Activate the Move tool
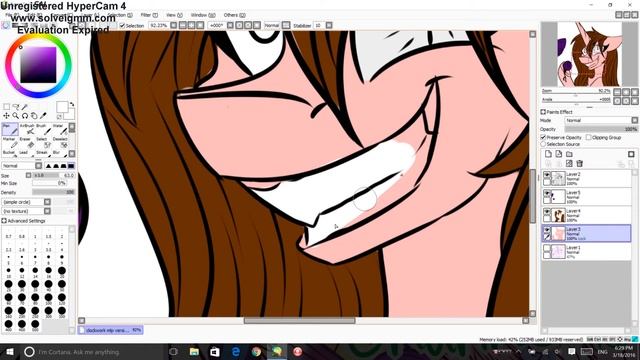The image size is (640, 360). (7, 116)
